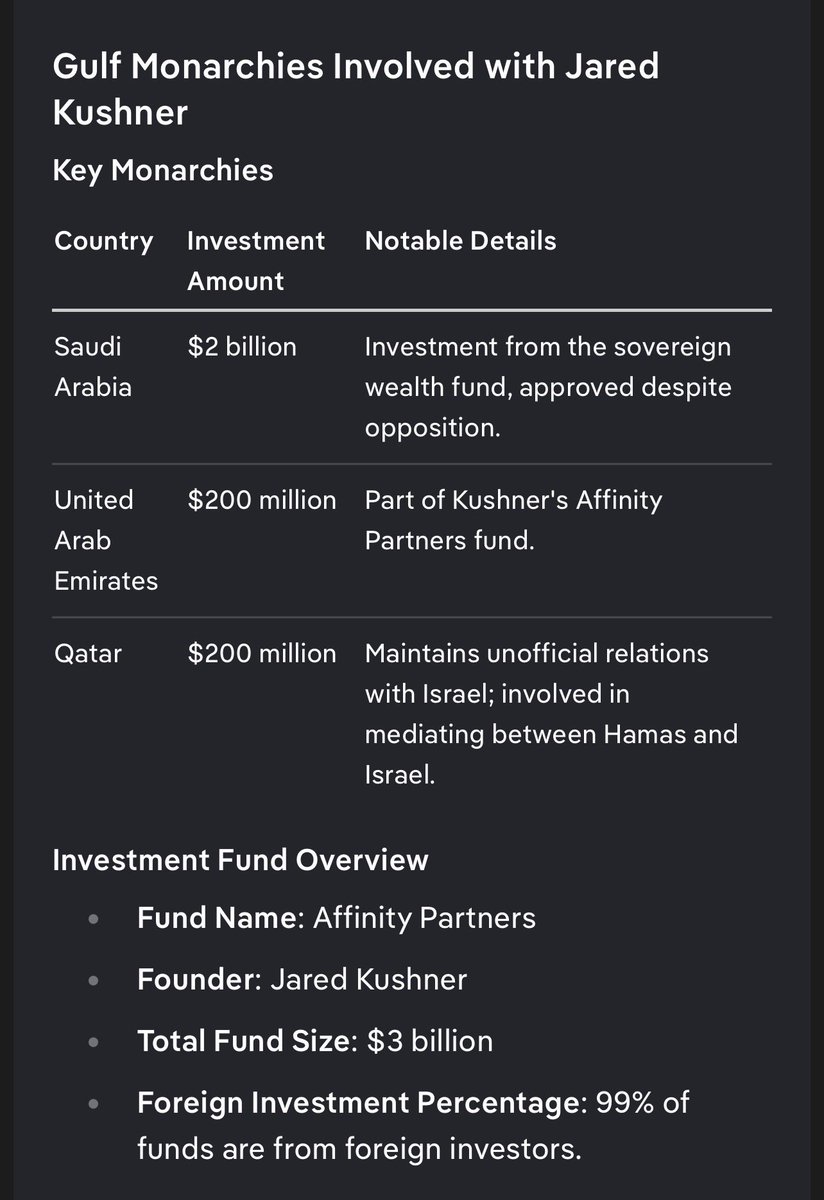Click the 'Notable Details' column header
Screen dimensions: 824x1200
pyautogui.click(x=460, y=241)
